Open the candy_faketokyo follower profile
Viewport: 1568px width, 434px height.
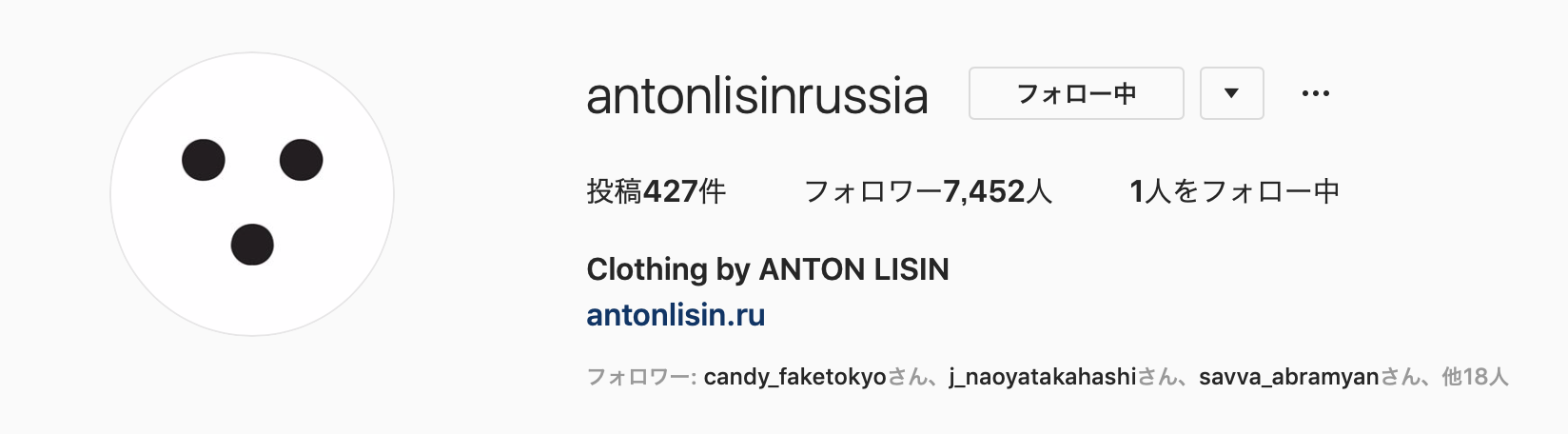794,377
